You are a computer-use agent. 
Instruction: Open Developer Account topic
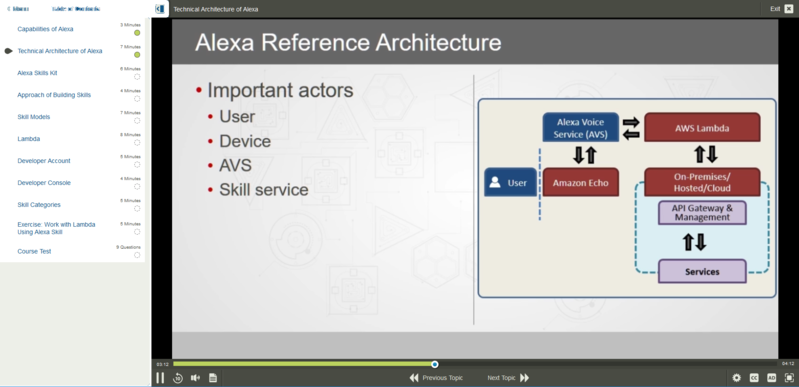[x=44, y=161]
